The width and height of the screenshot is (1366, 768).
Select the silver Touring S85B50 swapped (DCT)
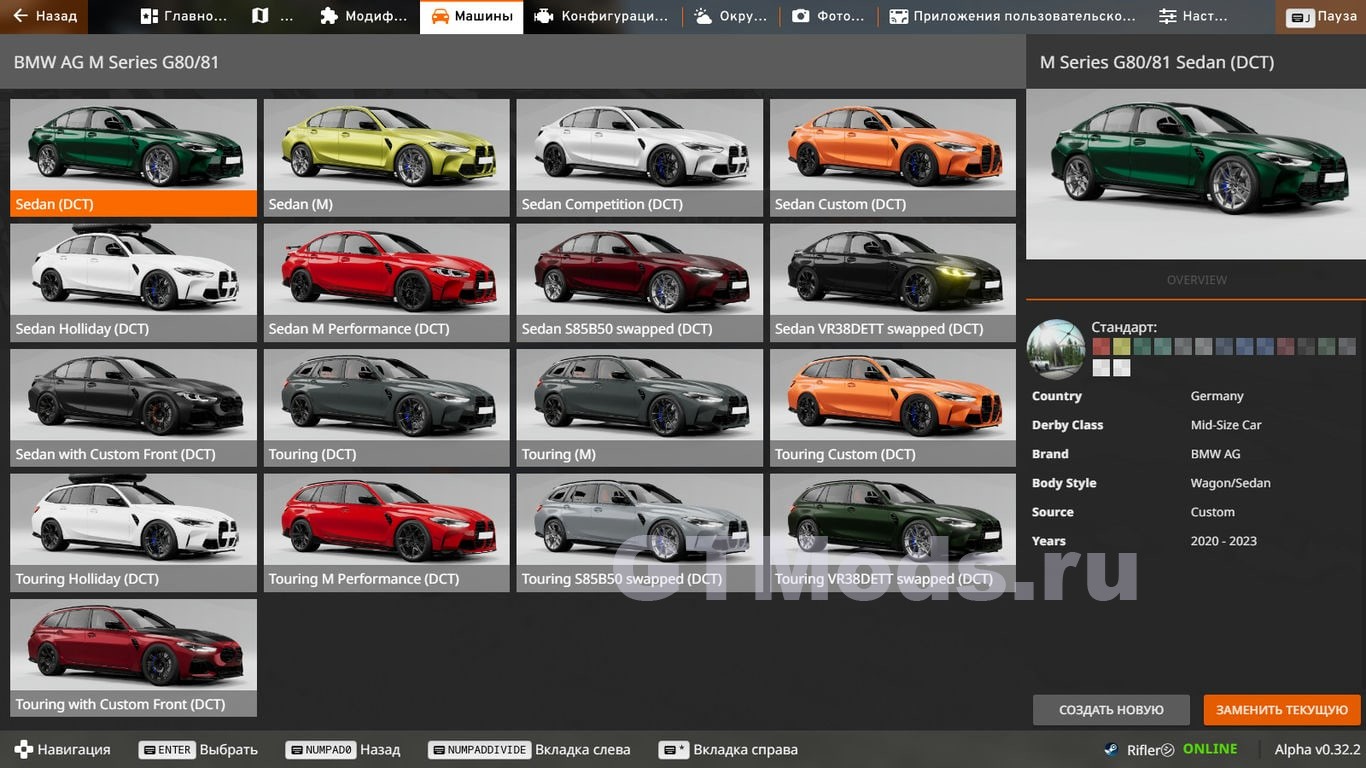[639, 533]
